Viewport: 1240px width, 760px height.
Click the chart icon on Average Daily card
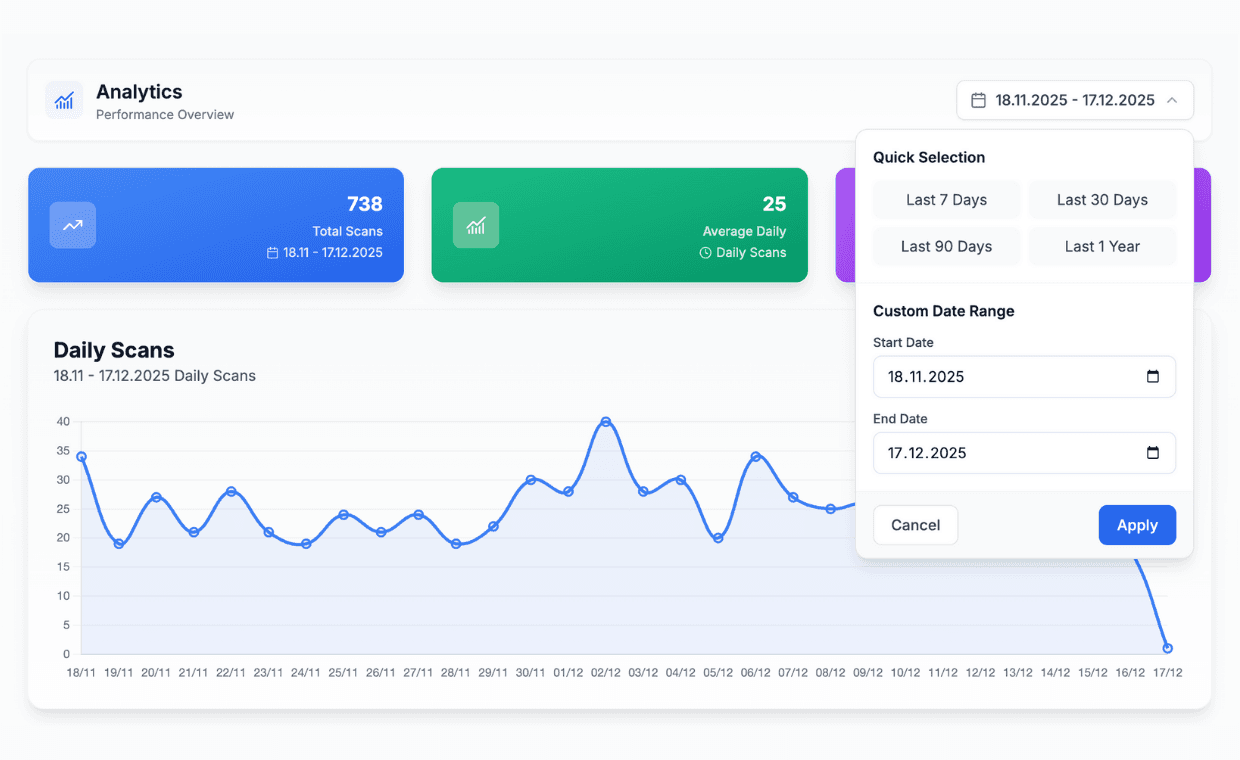tap(476, 225)
